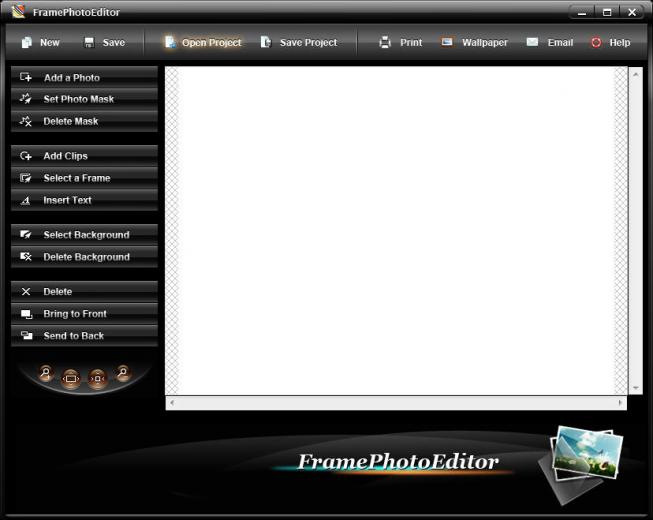
Task: Click the Add a Photo button
Action: (85, 77)
